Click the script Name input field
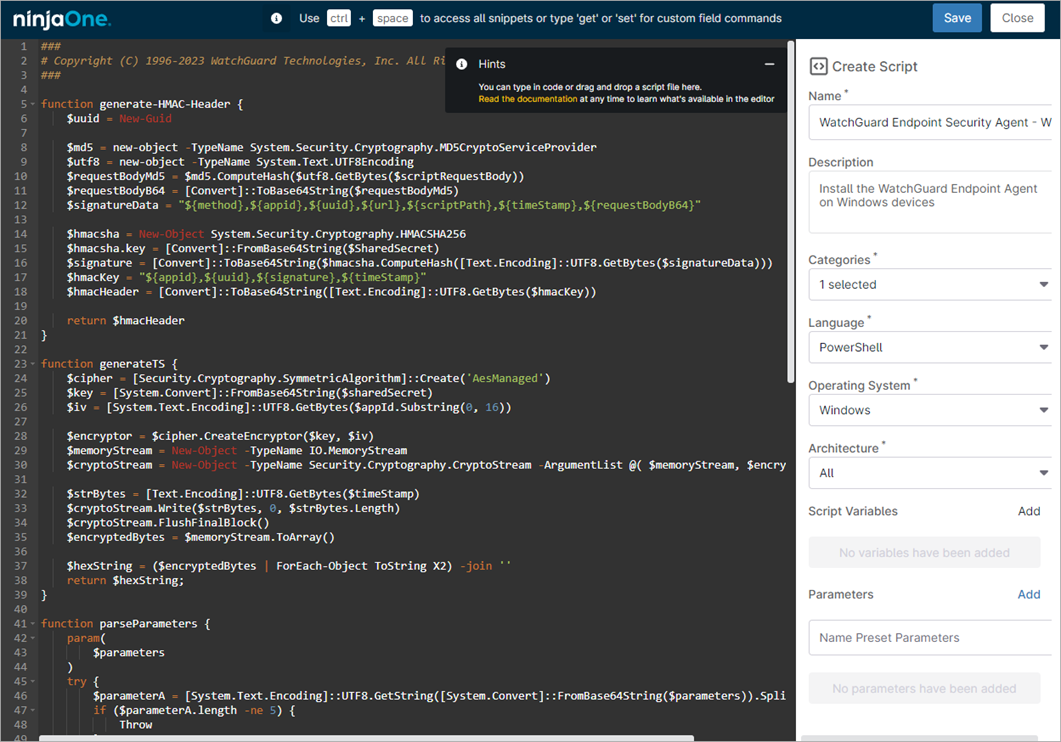Viewport: 1061px width, 742px height. coord(929,122)
